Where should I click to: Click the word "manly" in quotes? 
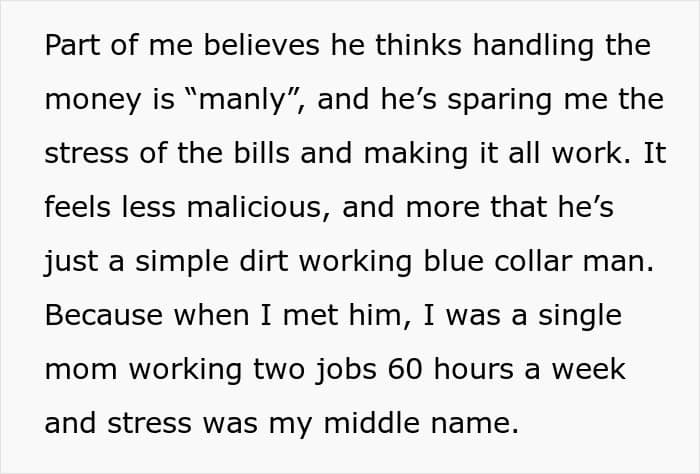click(242, 100)
